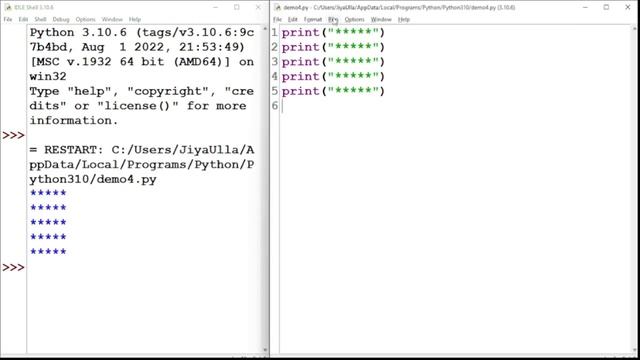Close the IDLE Shell window

[x=258, y=7]
